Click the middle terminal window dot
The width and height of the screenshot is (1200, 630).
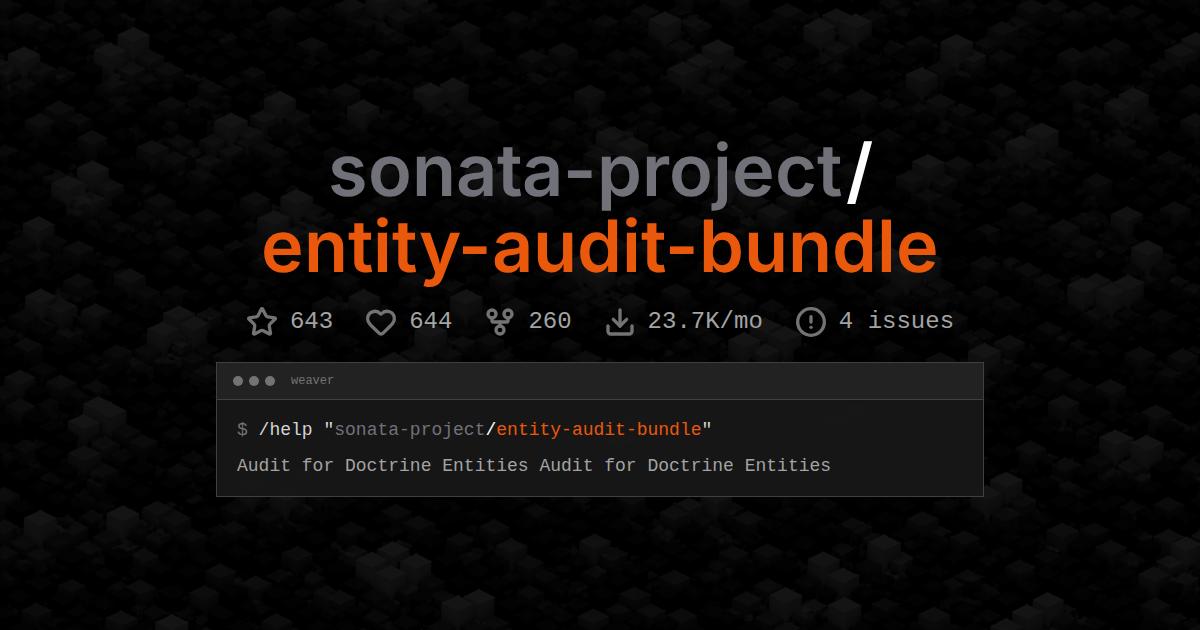[x=254, y=381]
